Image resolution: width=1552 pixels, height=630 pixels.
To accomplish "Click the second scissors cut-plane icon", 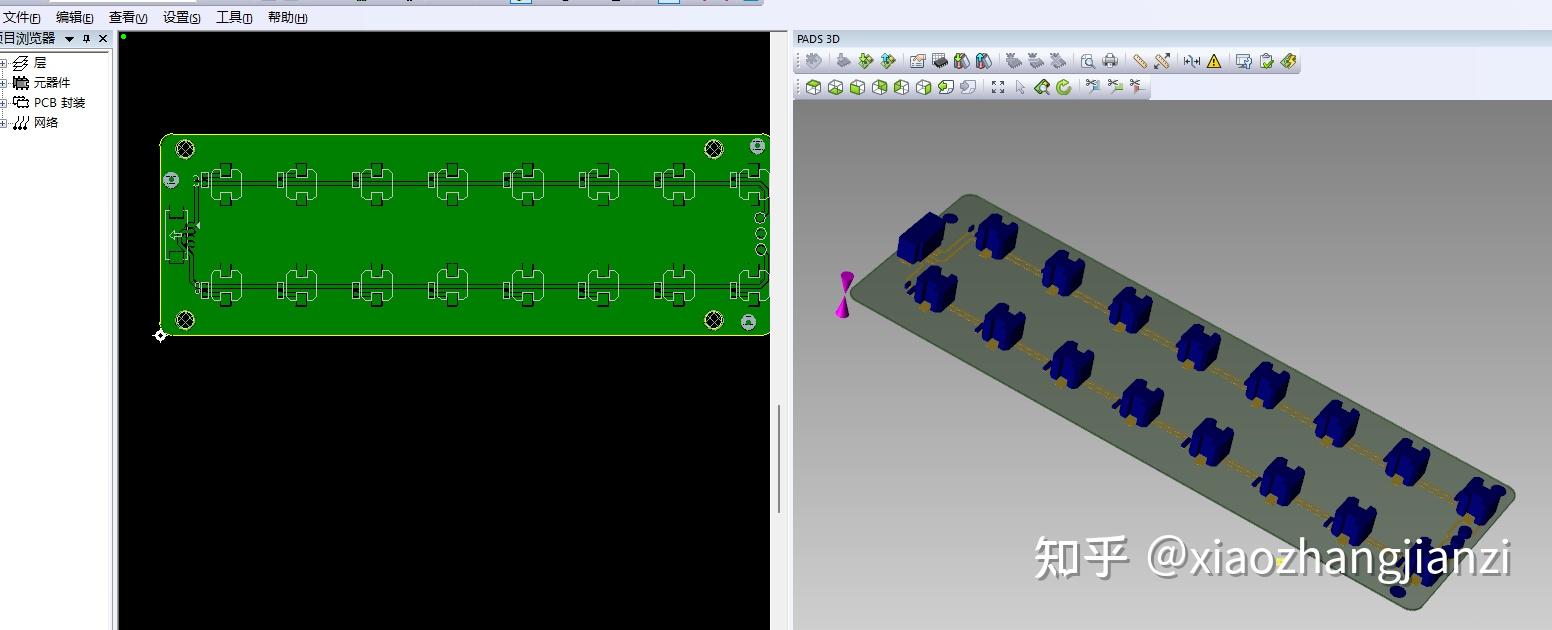I will pyautogui.click(x=1114, y=87).
